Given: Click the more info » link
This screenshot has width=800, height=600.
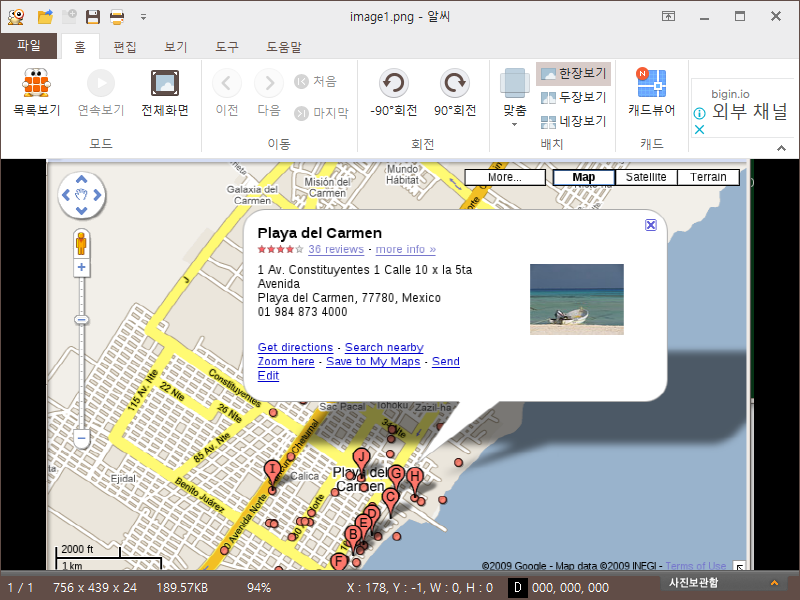Looking at the screenshot, I should click(406, 249).
